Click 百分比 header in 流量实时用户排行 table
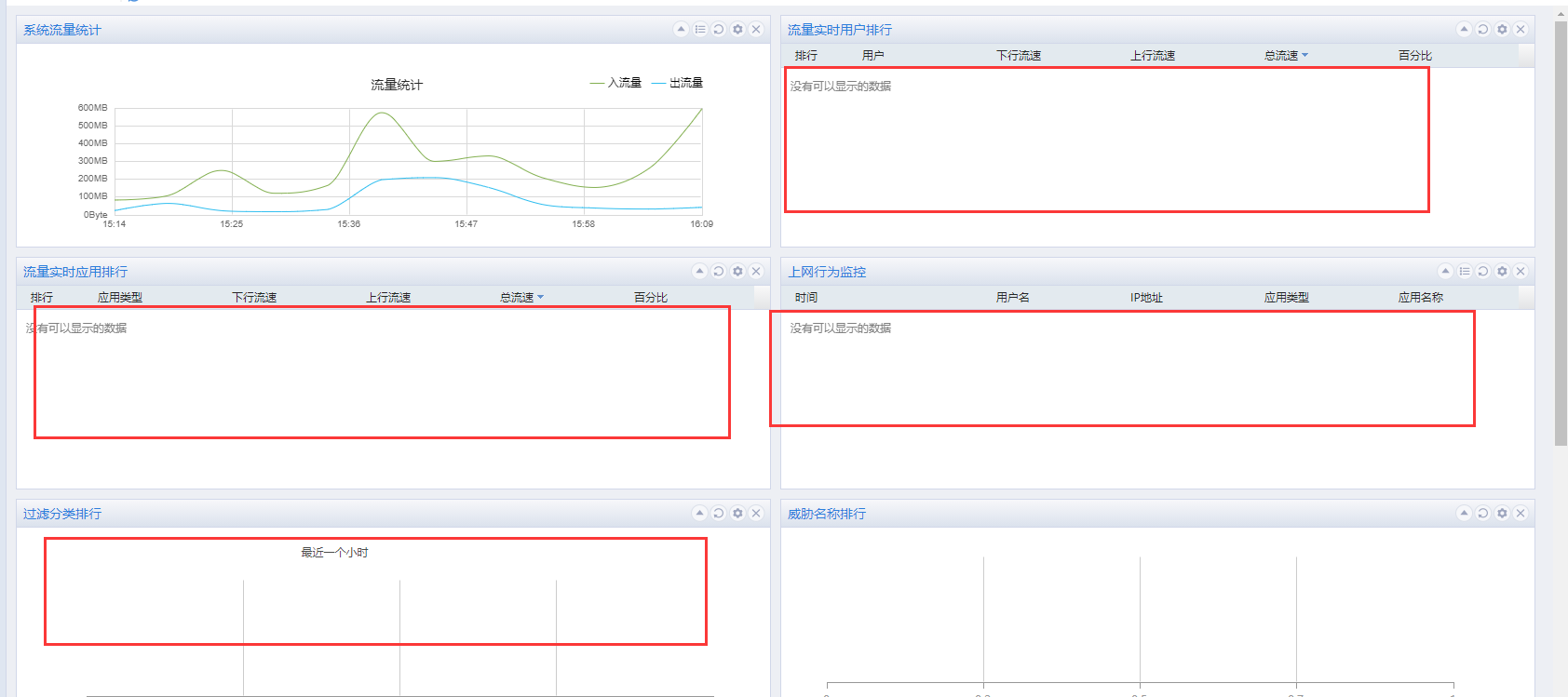Viewport: 1568px width, 697px height. click(1415, 56)
